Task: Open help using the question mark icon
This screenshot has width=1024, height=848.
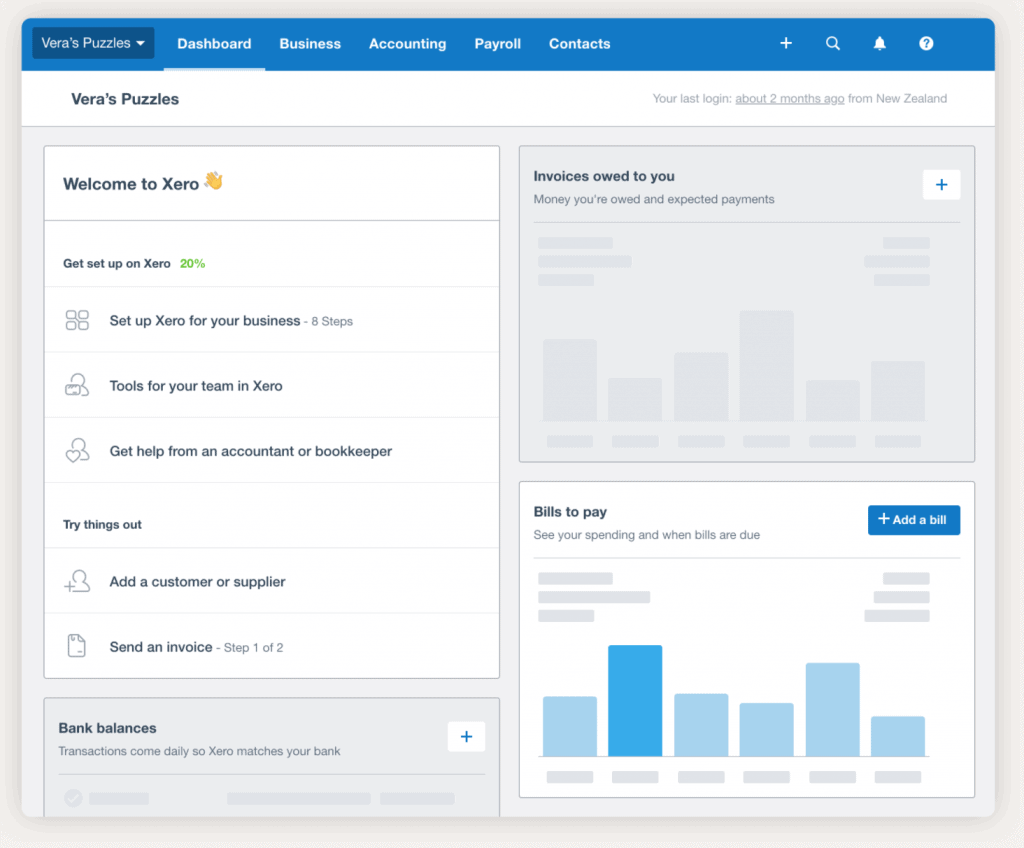Action: [x=925, y=43]
